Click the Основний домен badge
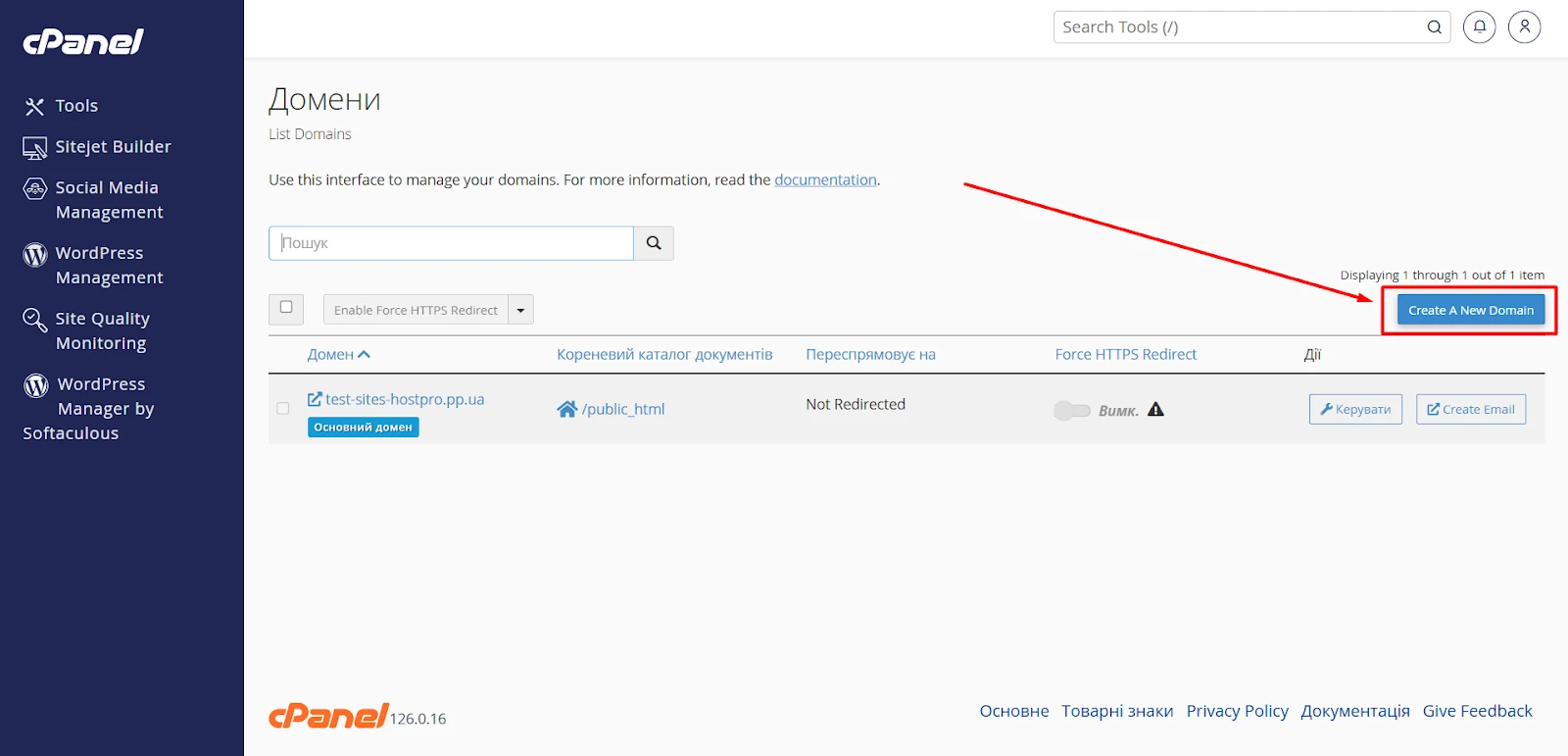The width and height of the screenshot is (1568, 756). [x=363, y=428]
